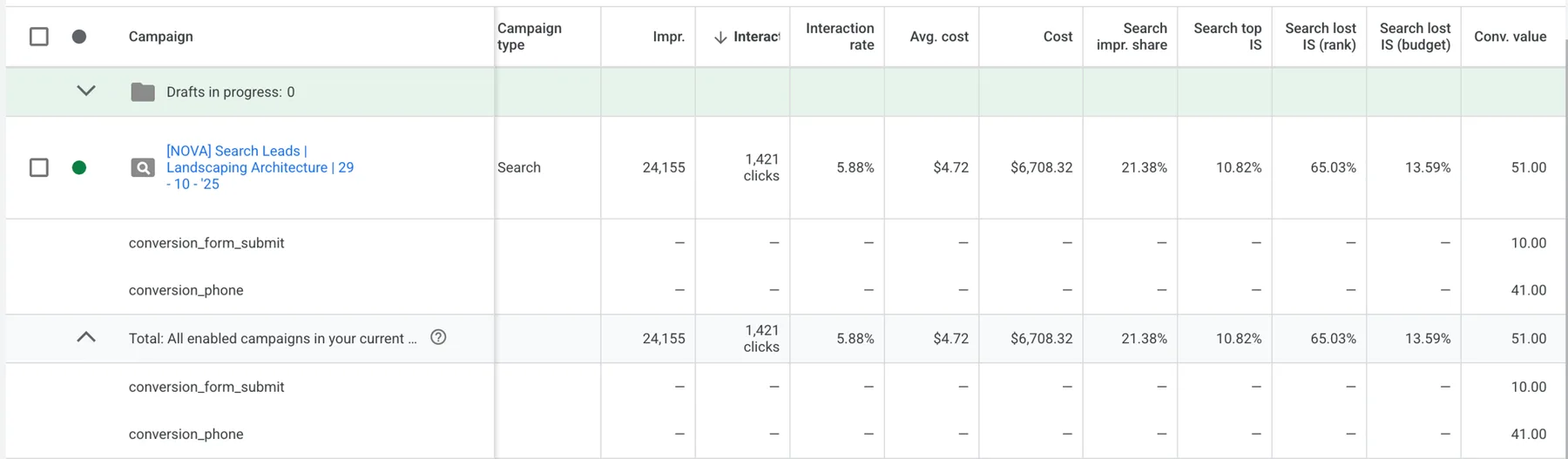Sort by Search top IS header
The width and height of the screenshot is (1568, 459).
click(1227, 37)
